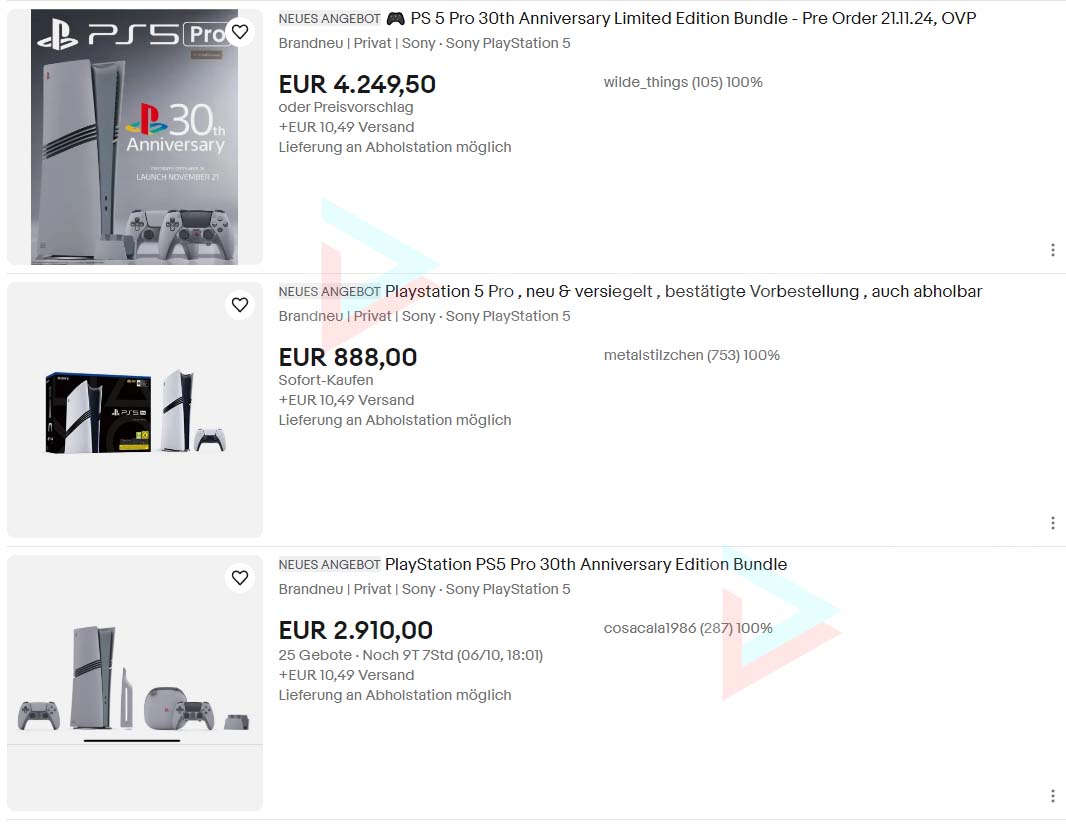1066x824 pixels.
Task: Toggle watchlist heart on EUR 888,00 listing
Action: tap(240, 305)
